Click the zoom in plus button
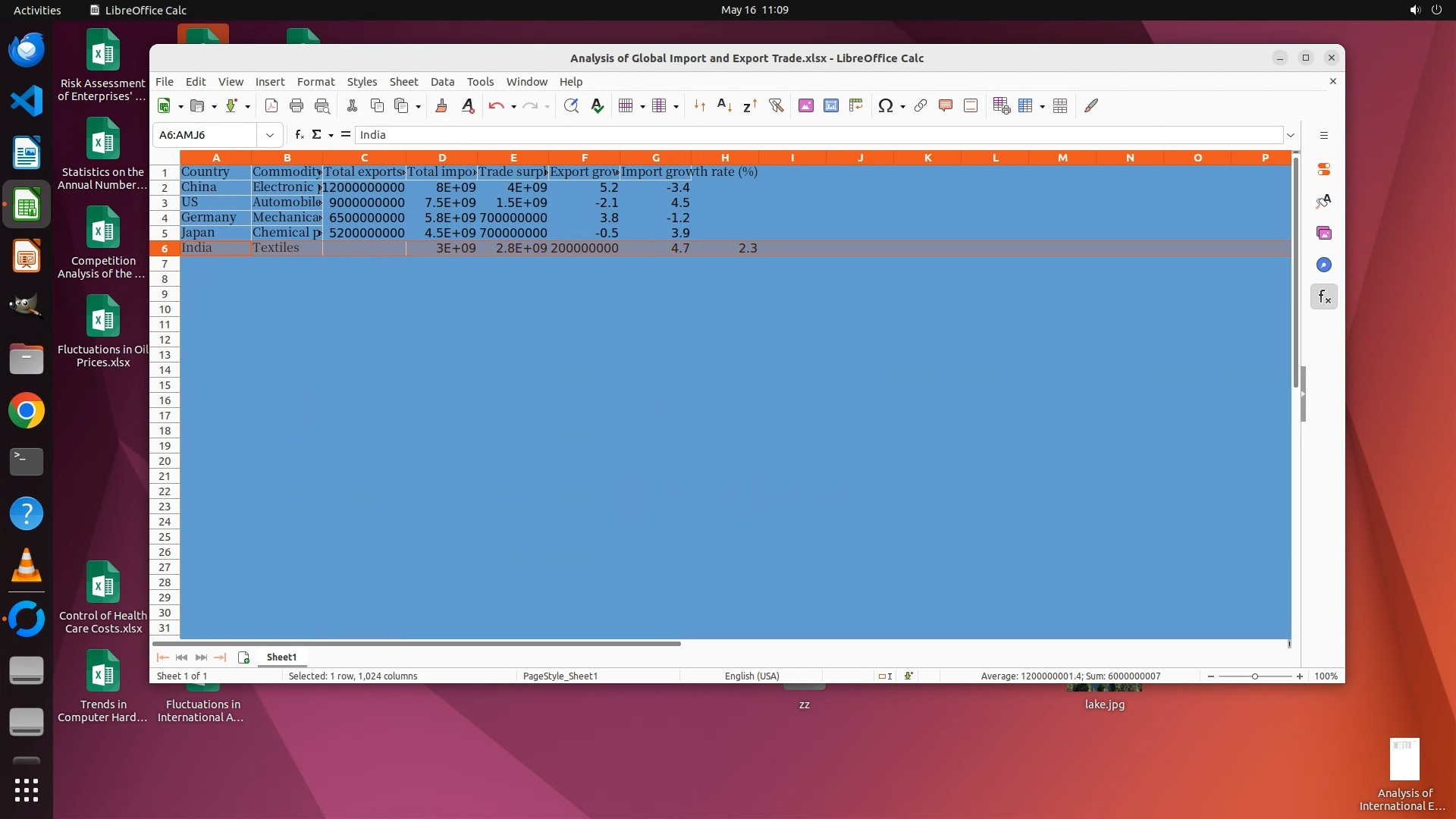 1300,676
